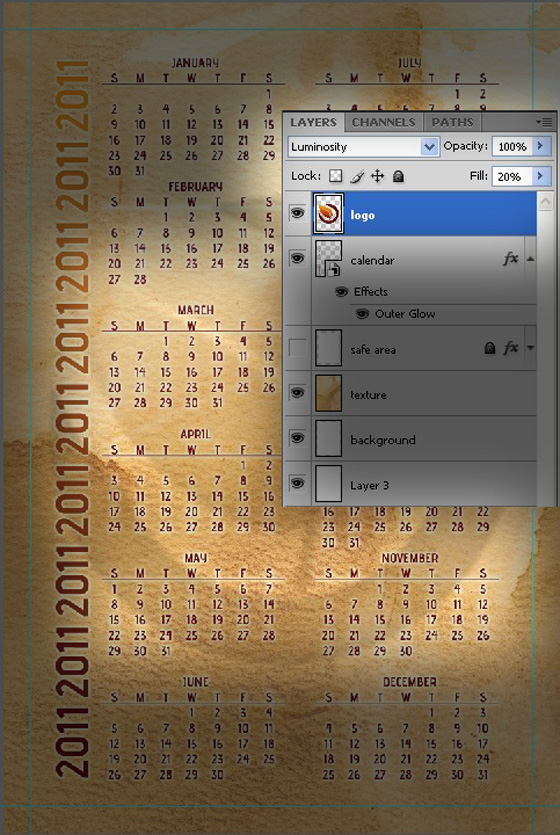Click lock position move icon
The height and width of the screenshot is (835, 560).
coord(377,176)
